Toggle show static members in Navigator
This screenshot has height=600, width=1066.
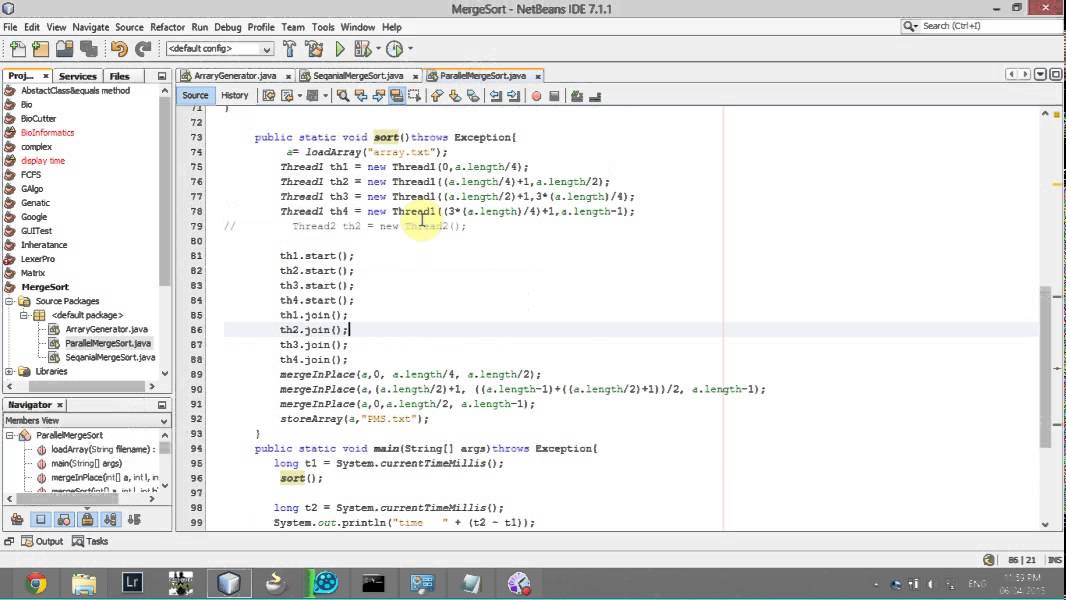pyautogui.click(x=64, y=520)
